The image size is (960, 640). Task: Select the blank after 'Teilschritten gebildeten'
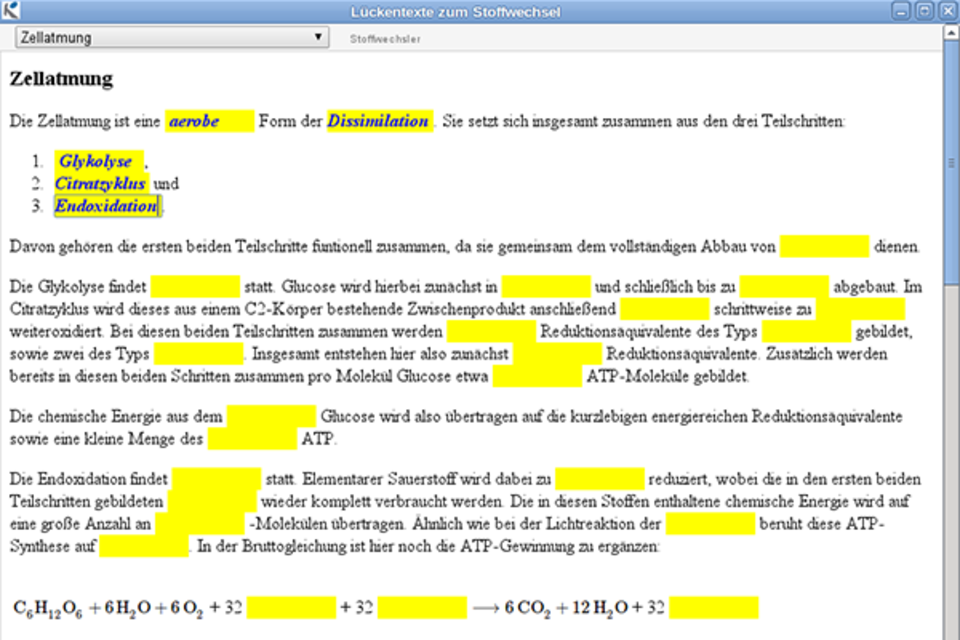click(x=212, y=502)
